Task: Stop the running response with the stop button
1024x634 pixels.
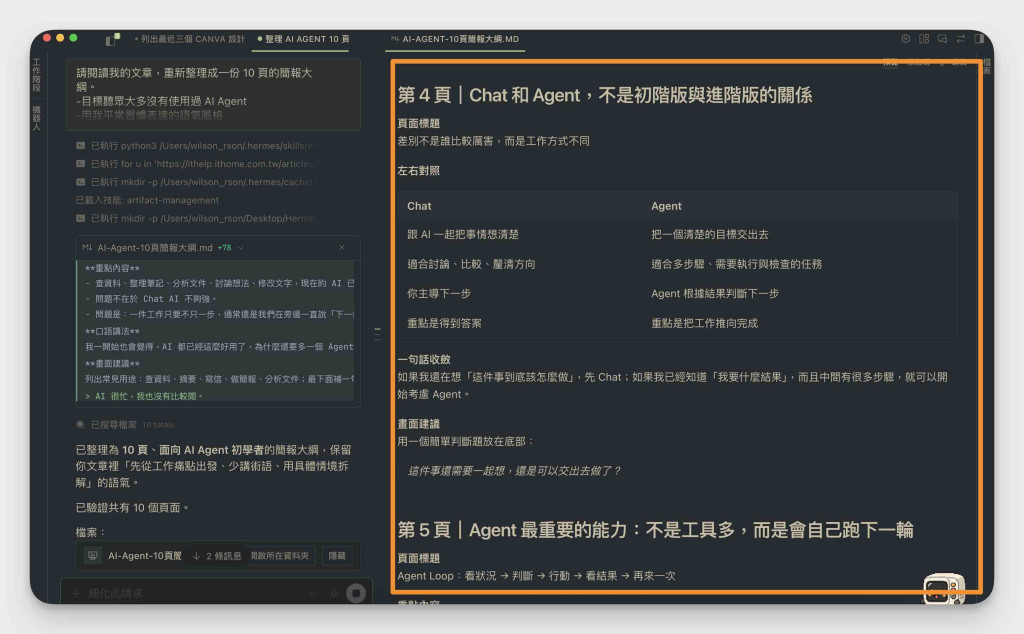Action: point(356,593)
